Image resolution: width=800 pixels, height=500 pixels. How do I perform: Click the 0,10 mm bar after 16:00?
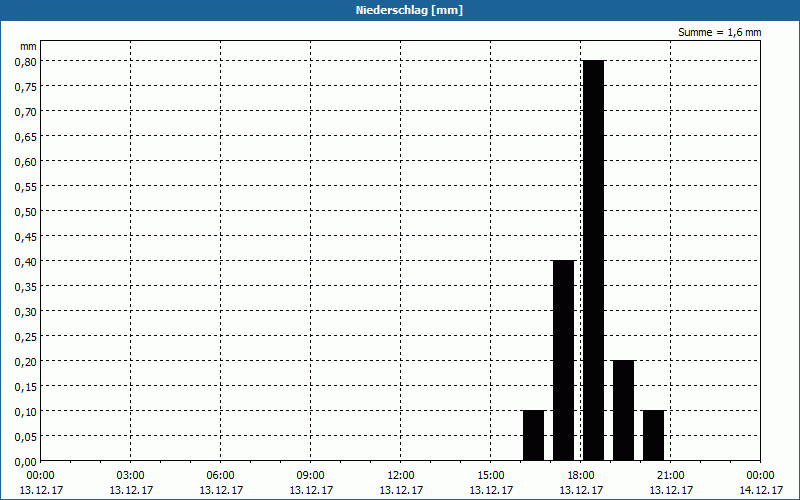(534, 435)
